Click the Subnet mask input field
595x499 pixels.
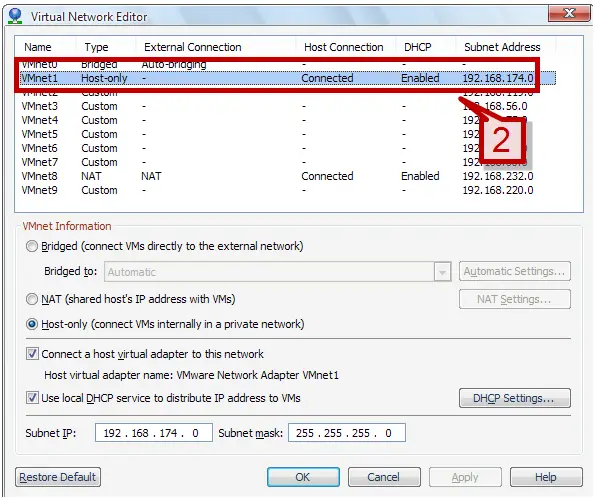(x=347, y=433)
